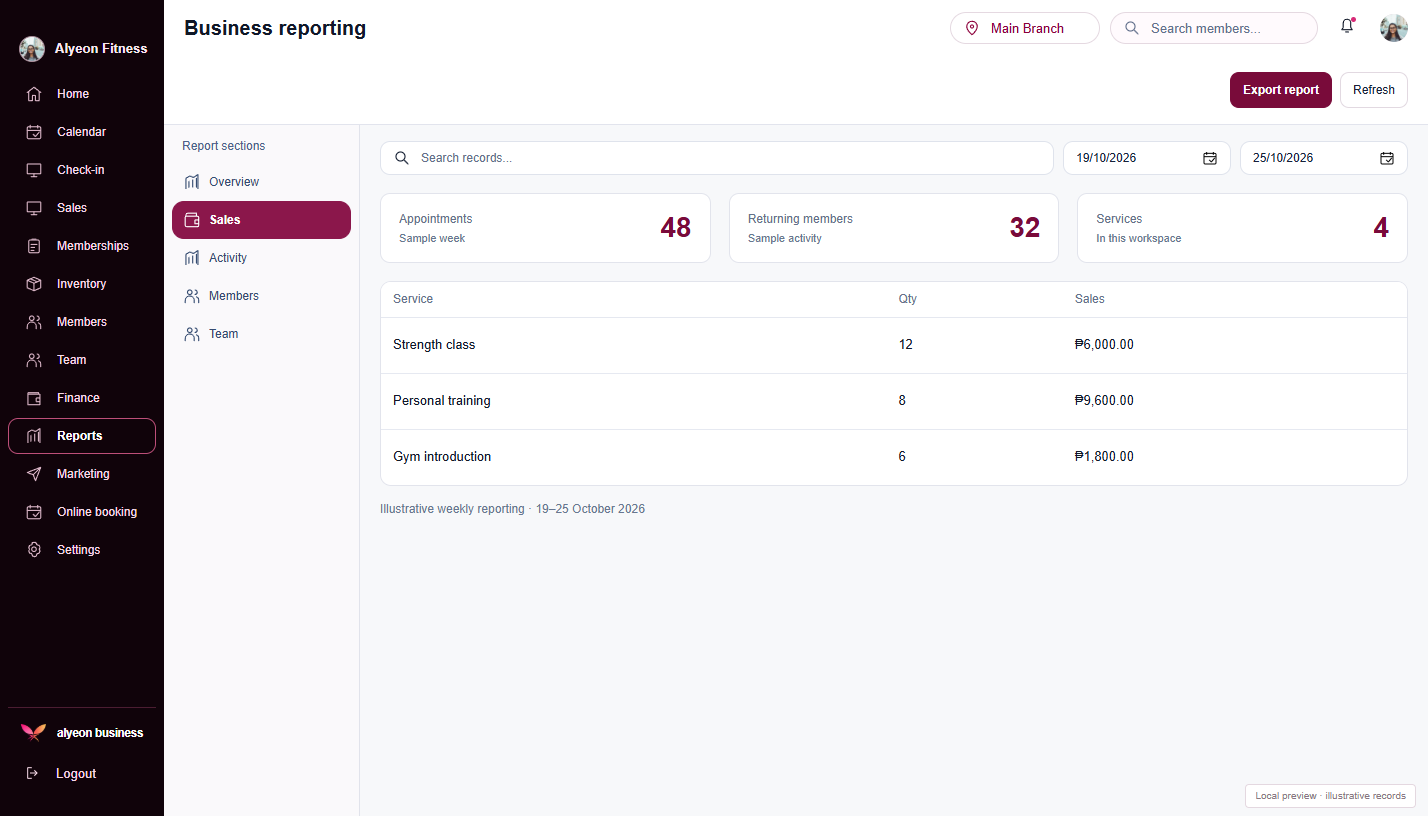
Task: Select the Gym introduction row
Action: coord(894,457)
